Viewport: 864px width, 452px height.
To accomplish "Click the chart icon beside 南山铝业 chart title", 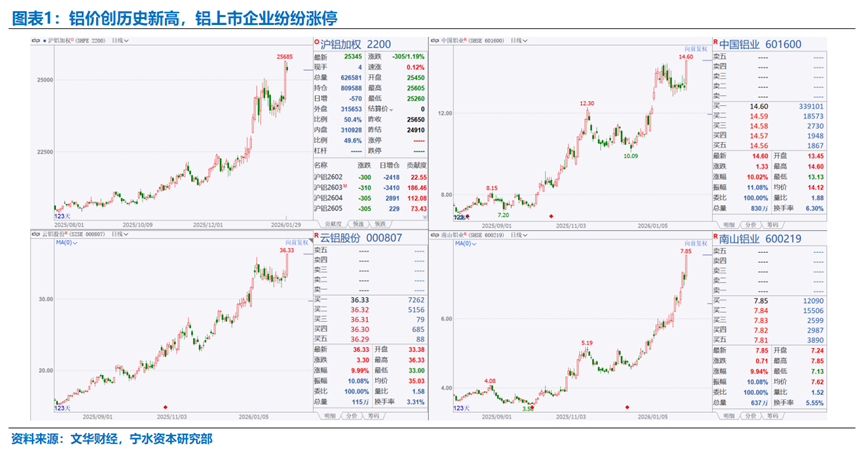I will (434, 235).
